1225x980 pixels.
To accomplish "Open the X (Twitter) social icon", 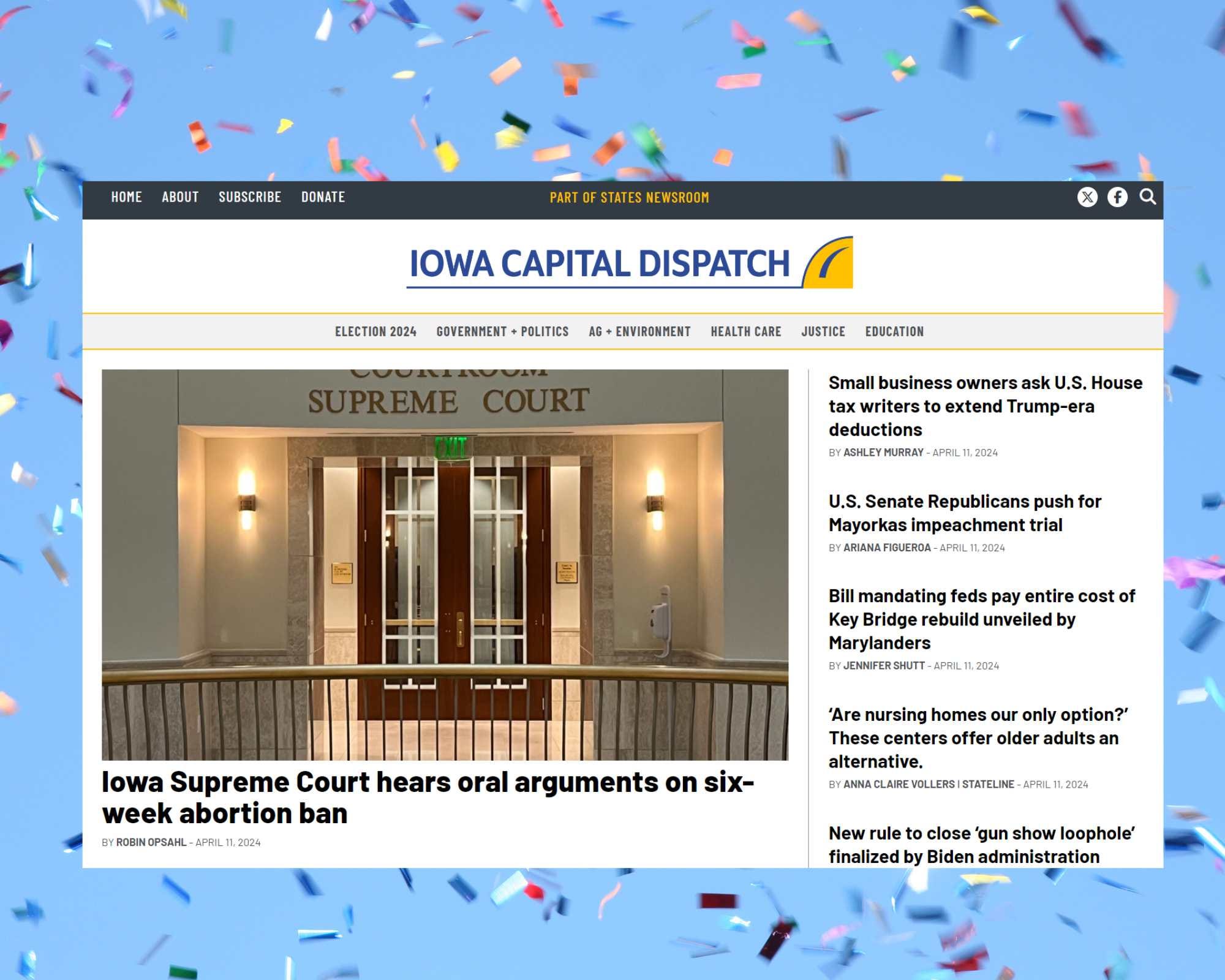I will 1087,197.
